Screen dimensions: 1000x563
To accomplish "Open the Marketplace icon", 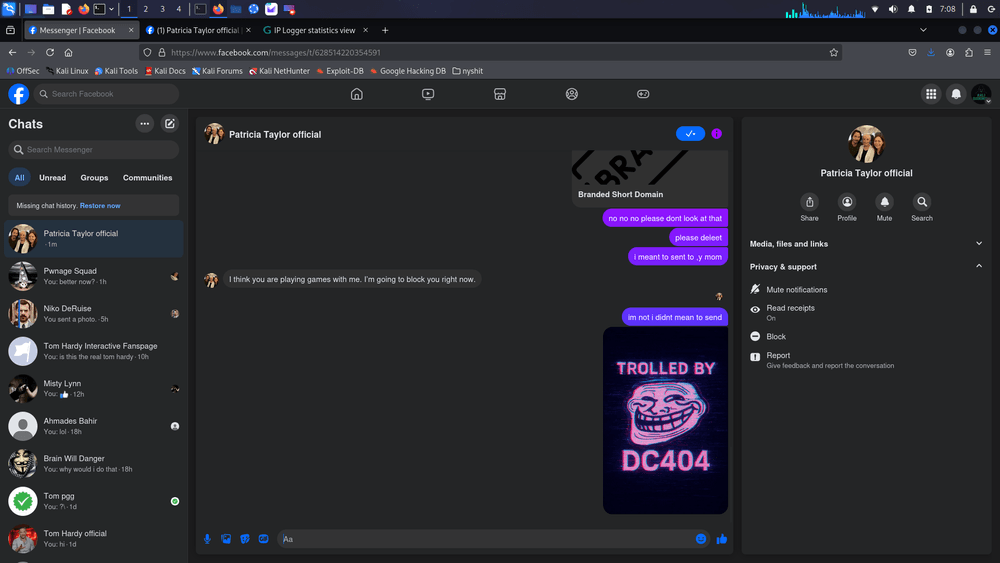I will [x=500, y=94].
